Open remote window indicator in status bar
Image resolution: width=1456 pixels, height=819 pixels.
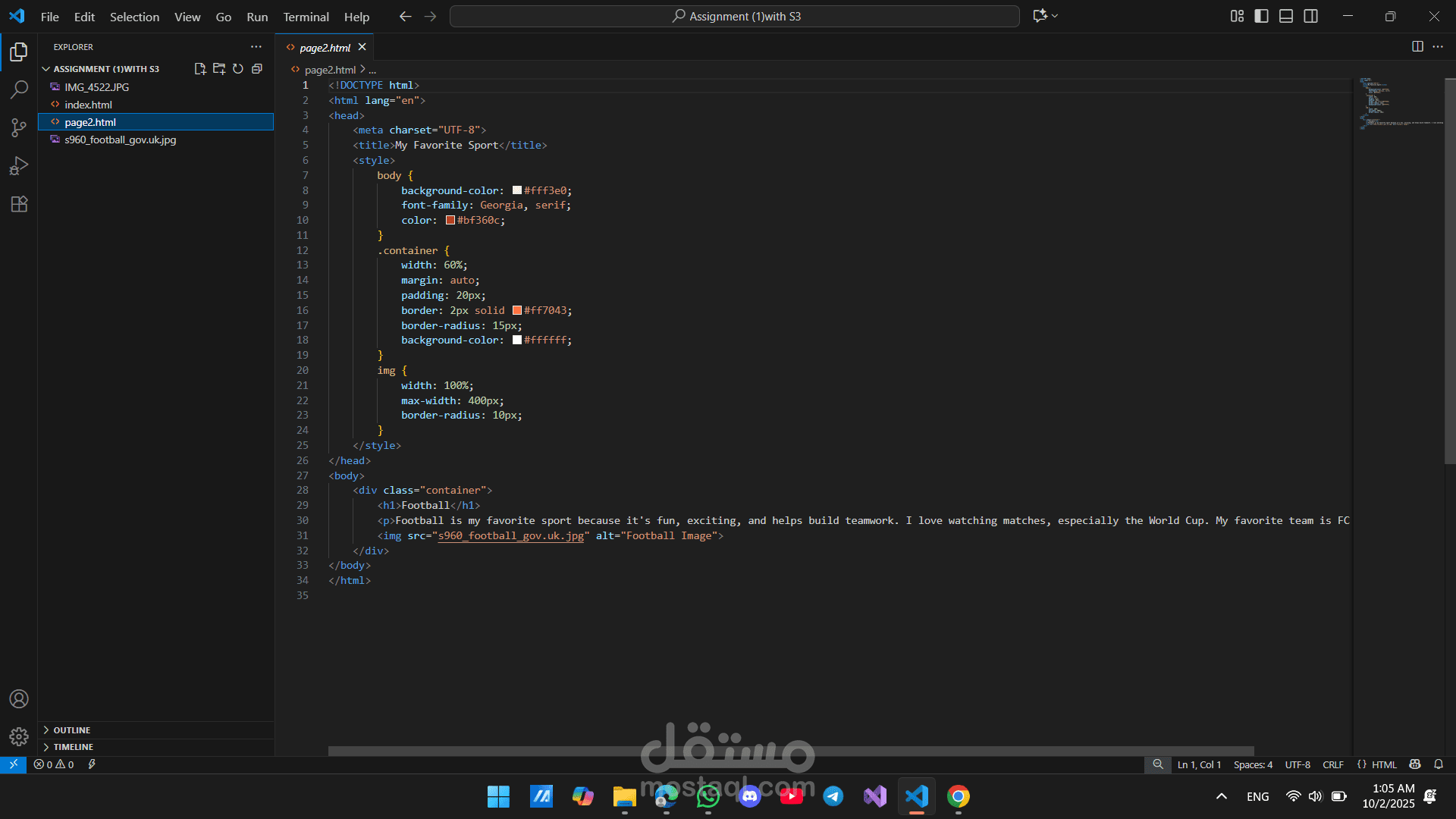pyautogui.click(x=13, y=764)
